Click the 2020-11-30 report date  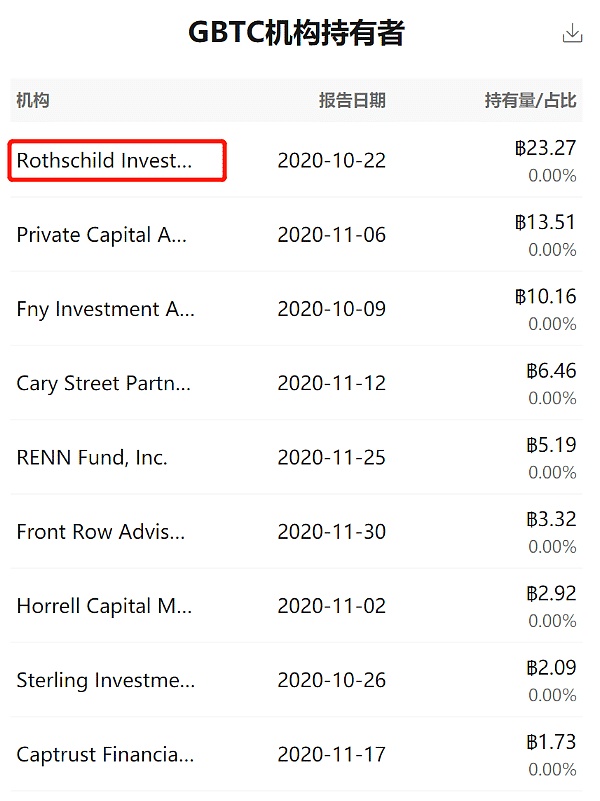click(x=332, y=532)
